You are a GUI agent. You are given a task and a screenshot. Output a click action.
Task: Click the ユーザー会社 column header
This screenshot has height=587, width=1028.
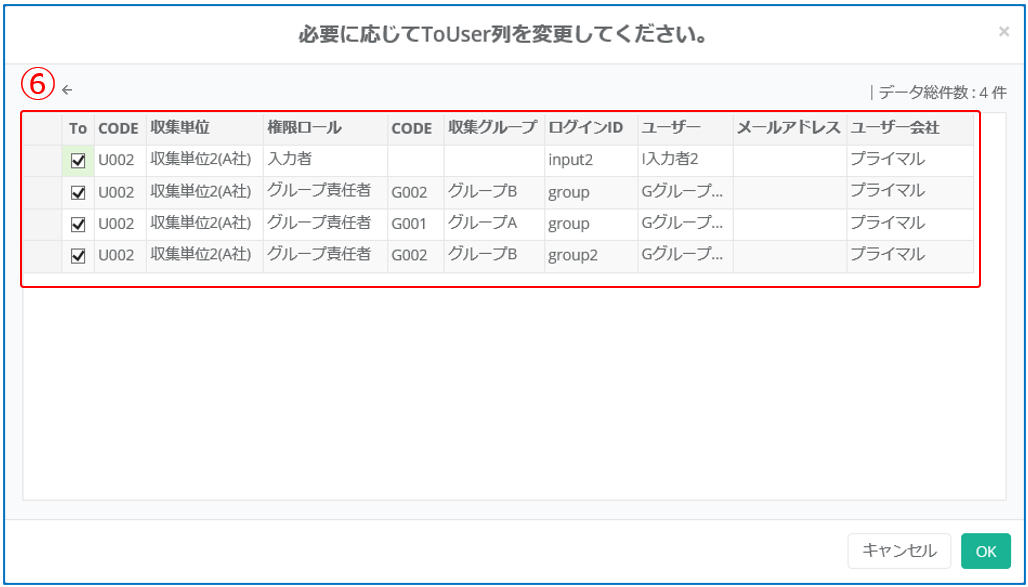909,129
